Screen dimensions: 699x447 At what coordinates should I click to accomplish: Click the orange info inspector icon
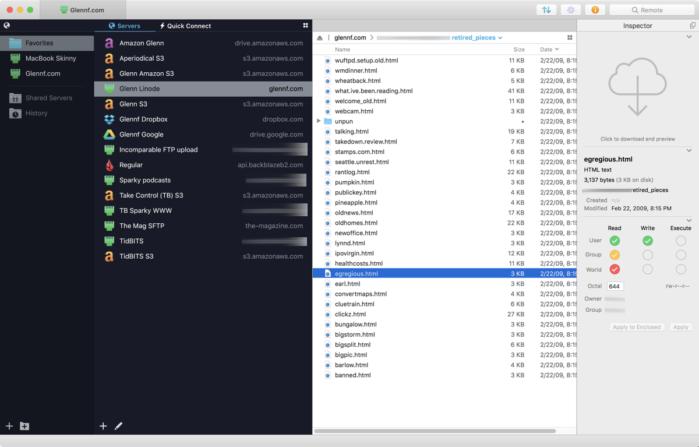tap(595, 10)
